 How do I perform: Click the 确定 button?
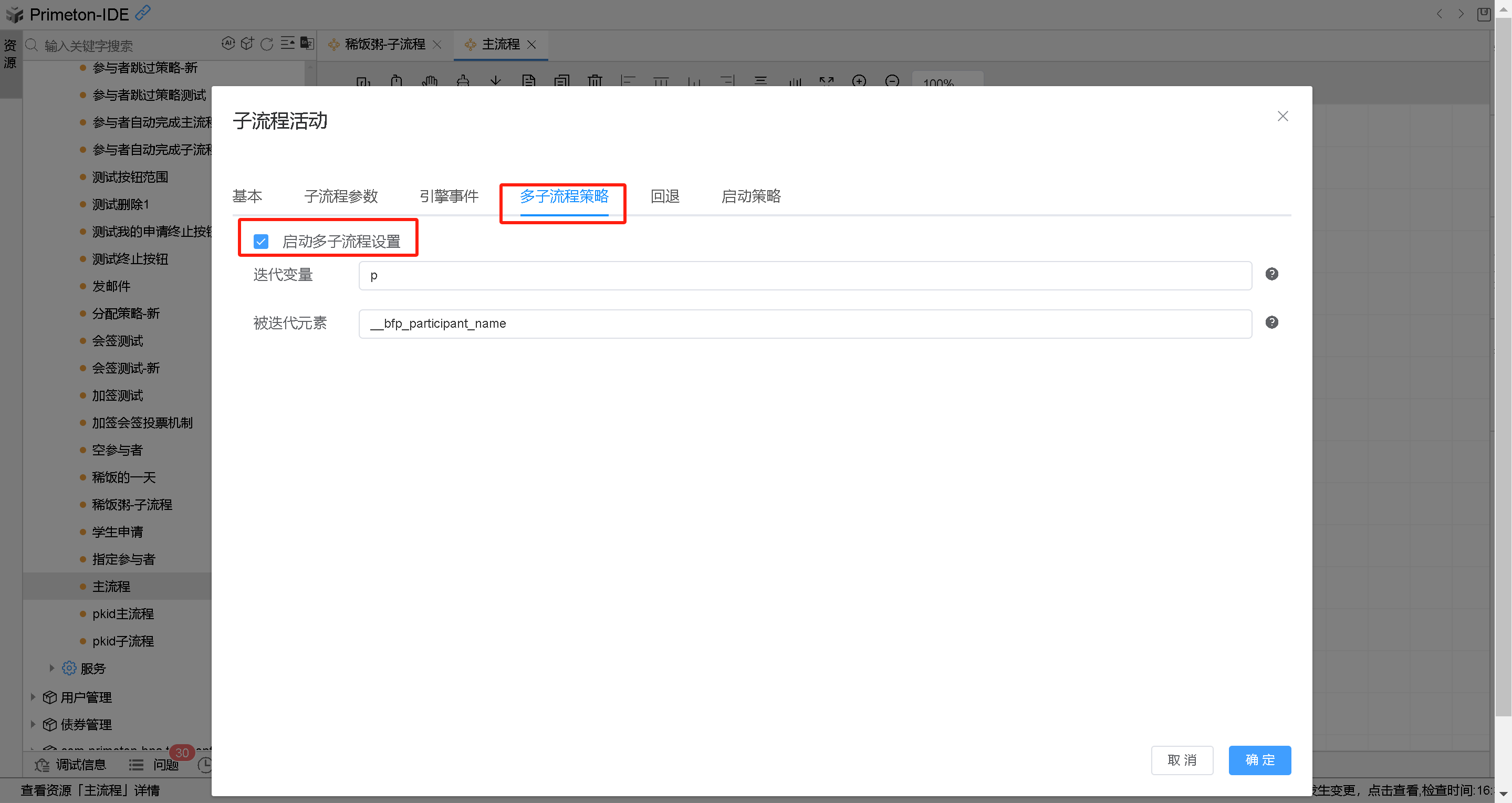coord(1259,760)
